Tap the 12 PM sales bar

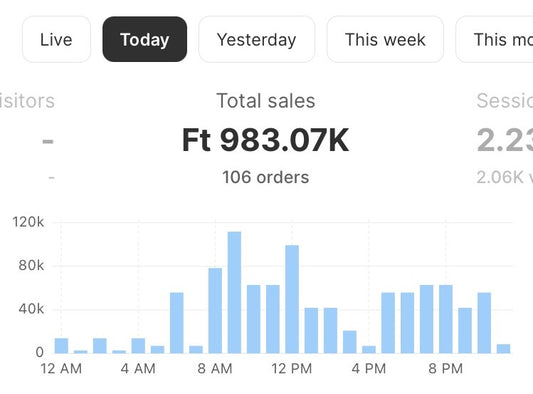pyautogui.click(x=292, y=299)
